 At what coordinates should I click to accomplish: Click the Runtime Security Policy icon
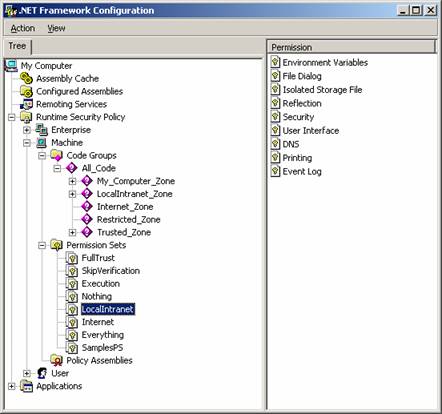coord(26,117)
